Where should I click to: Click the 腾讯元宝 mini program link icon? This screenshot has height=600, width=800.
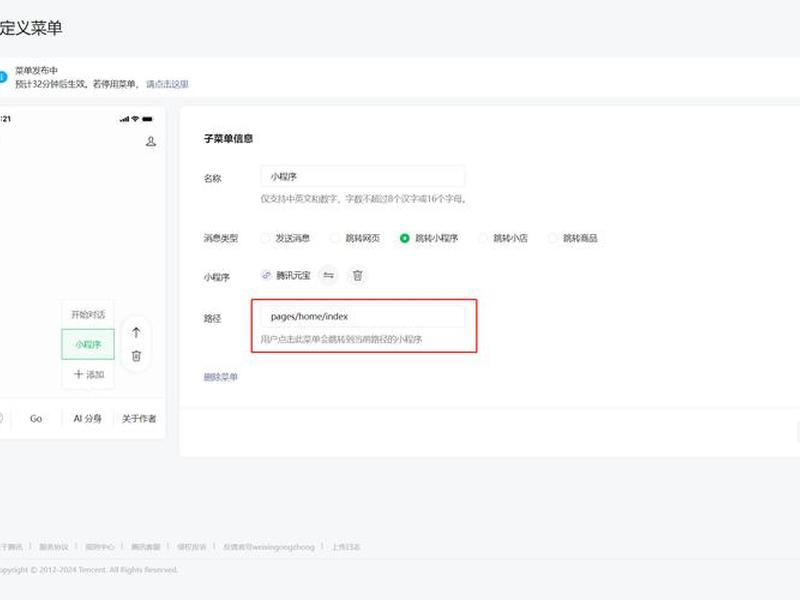tap(266, 276)
